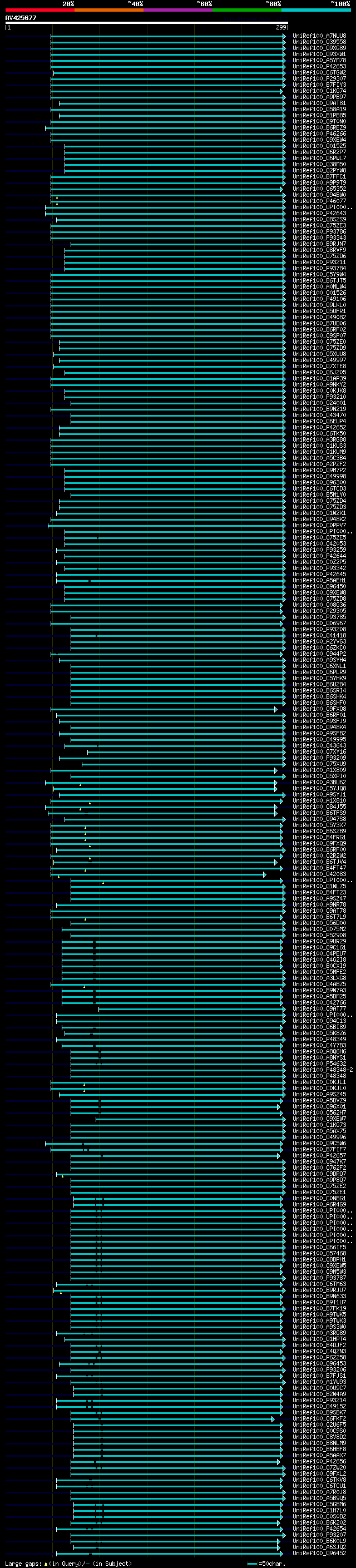Select the hit UniRef100_Q58A19
The width and height of the screenshot is (356, 1568).
(319, 109)
